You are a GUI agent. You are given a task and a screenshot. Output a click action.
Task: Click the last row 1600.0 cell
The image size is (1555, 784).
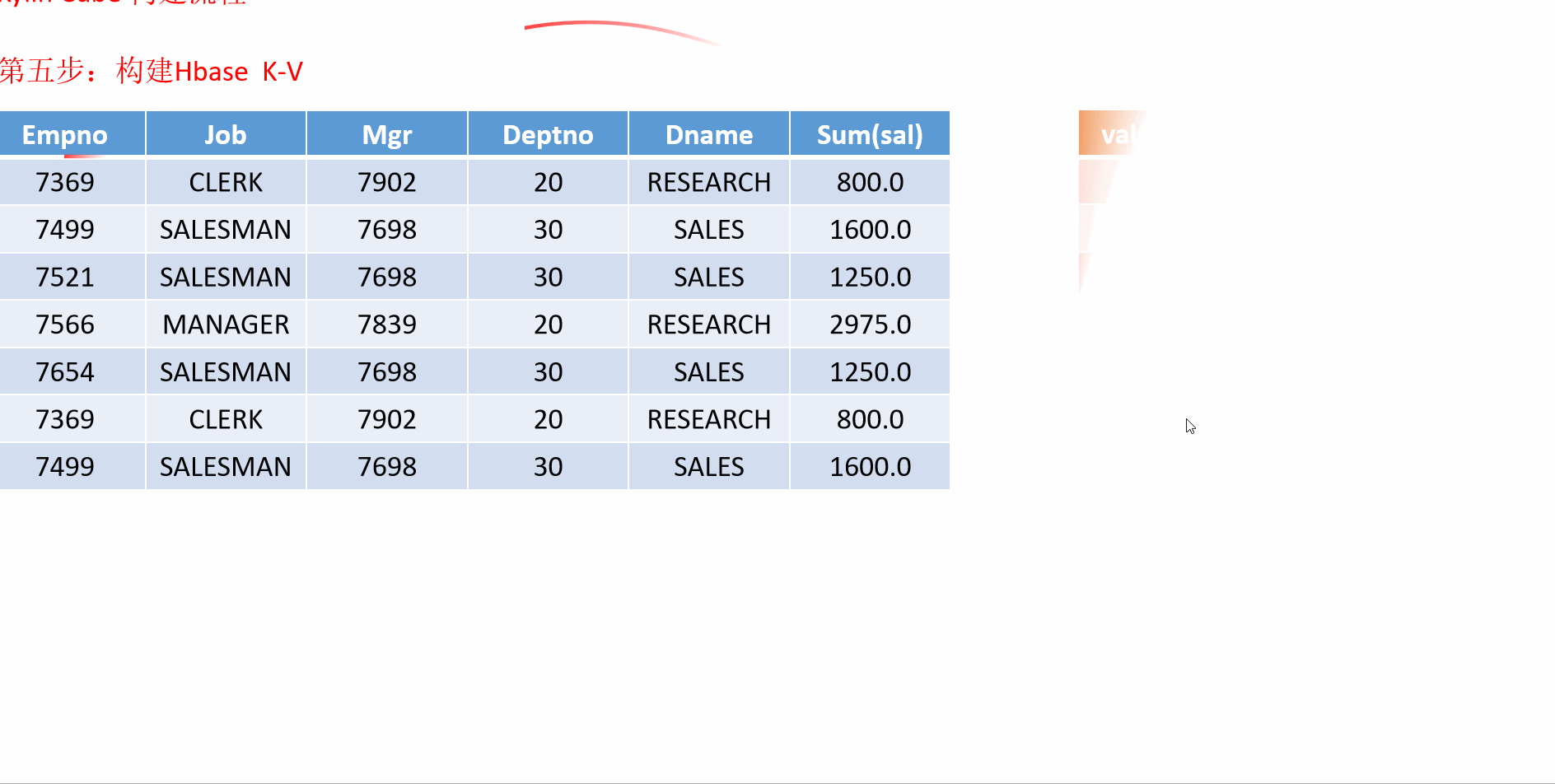(870, 466)
